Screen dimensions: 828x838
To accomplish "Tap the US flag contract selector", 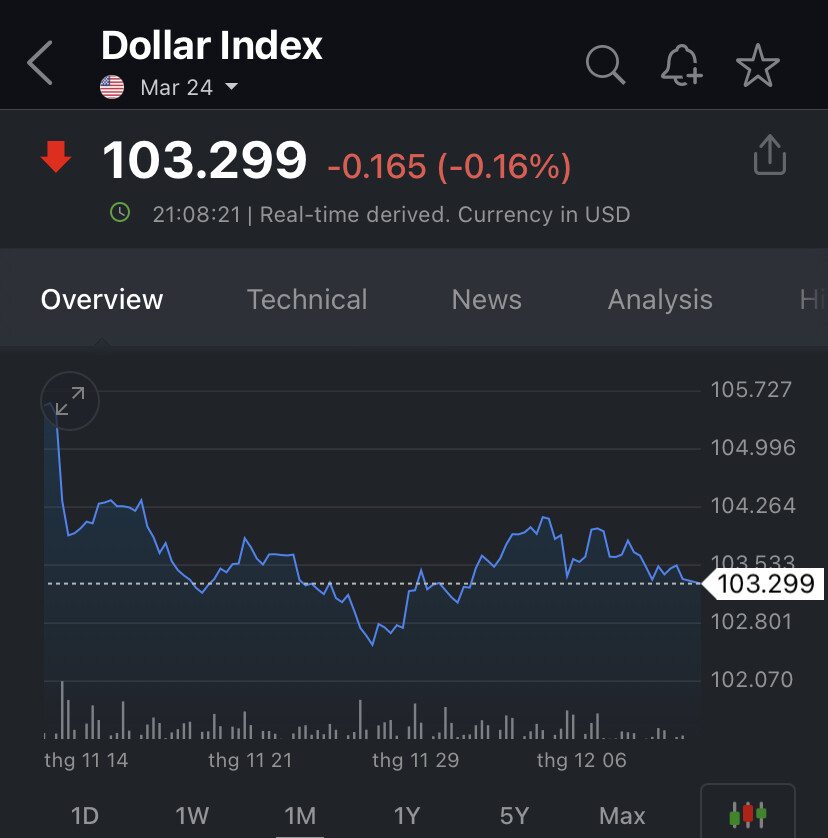I will (x=112, y=87).
